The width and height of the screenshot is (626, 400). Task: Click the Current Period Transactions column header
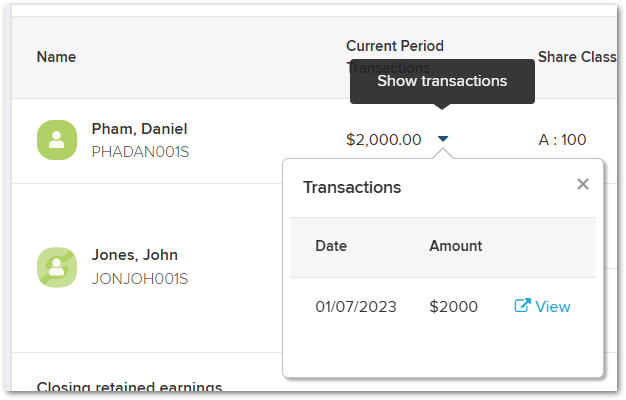395,56
